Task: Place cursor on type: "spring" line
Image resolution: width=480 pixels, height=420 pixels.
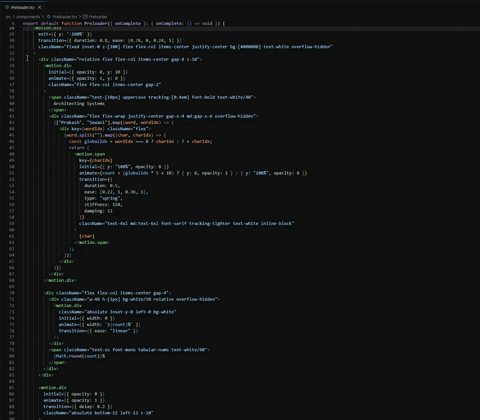Action: coord(103,198)
